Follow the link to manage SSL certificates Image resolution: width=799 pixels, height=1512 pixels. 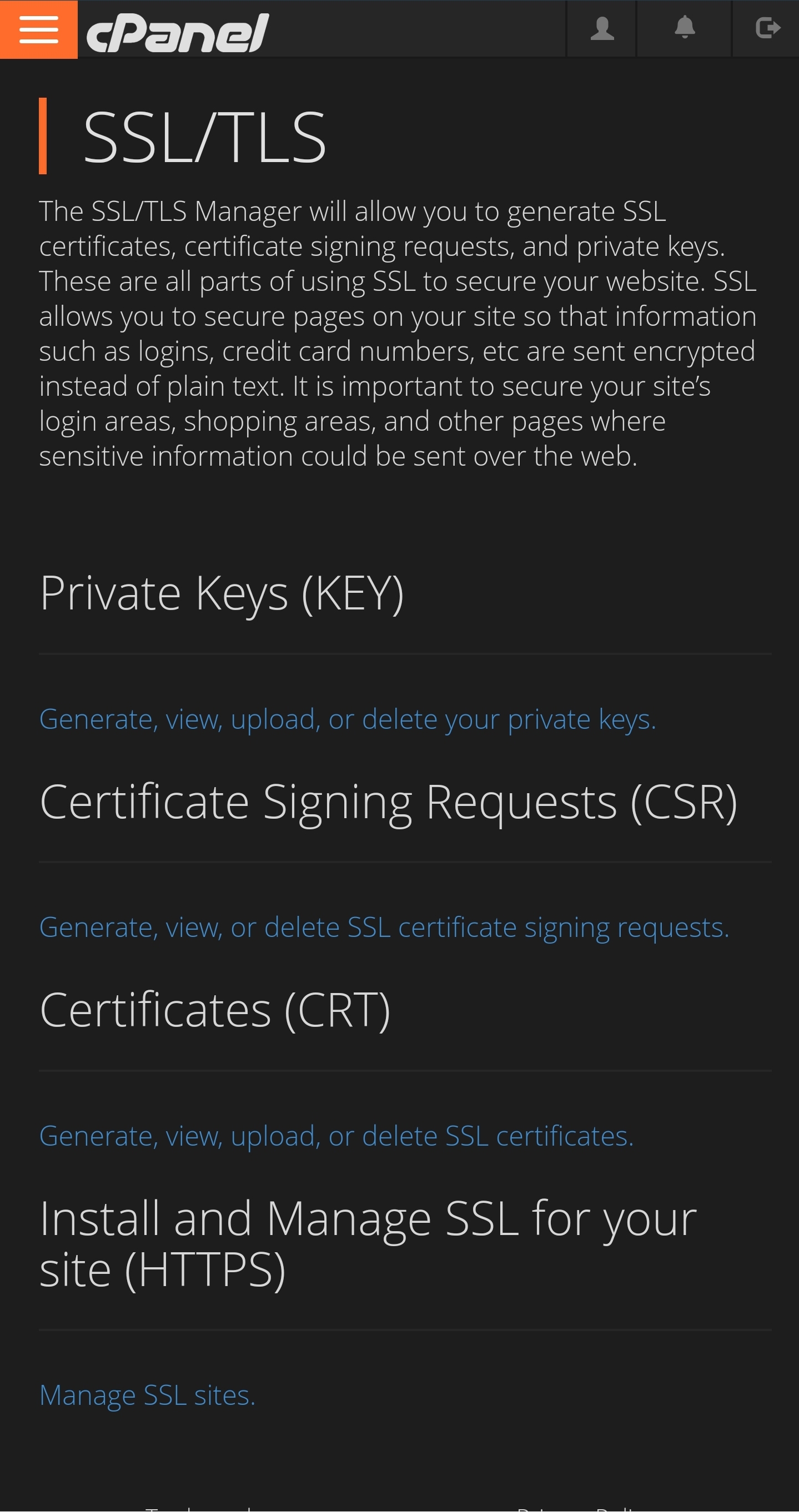pos(336,1136)
